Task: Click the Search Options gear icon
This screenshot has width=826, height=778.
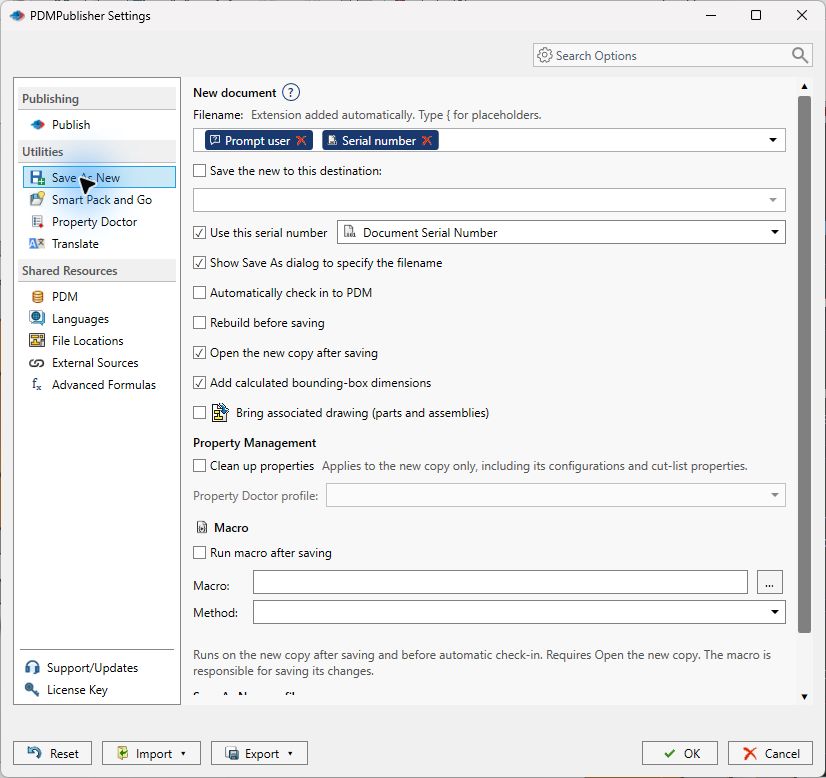Action: (545, 55)
